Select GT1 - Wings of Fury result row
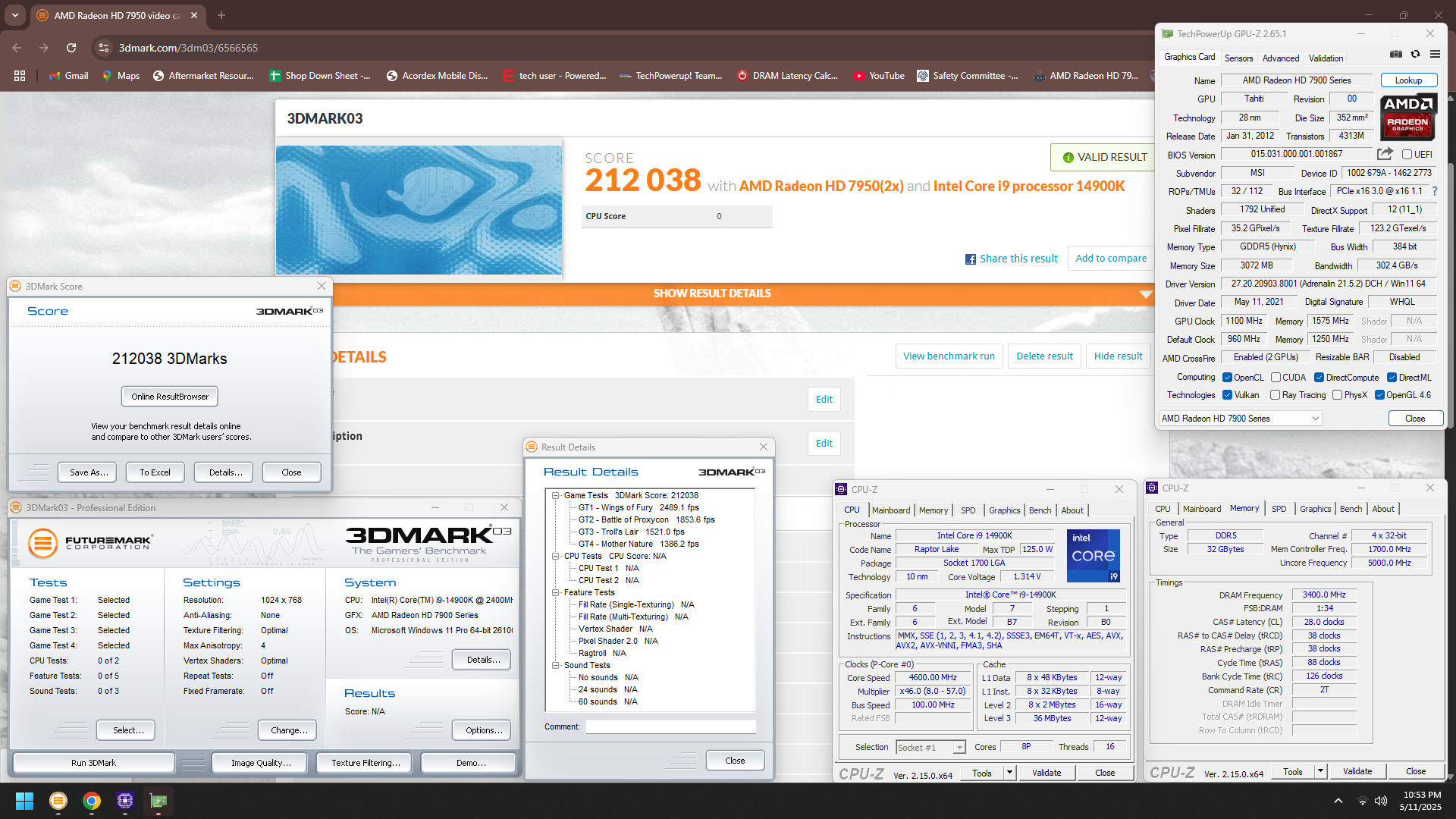Screen dimensions: 1456x819 [639, 507]
